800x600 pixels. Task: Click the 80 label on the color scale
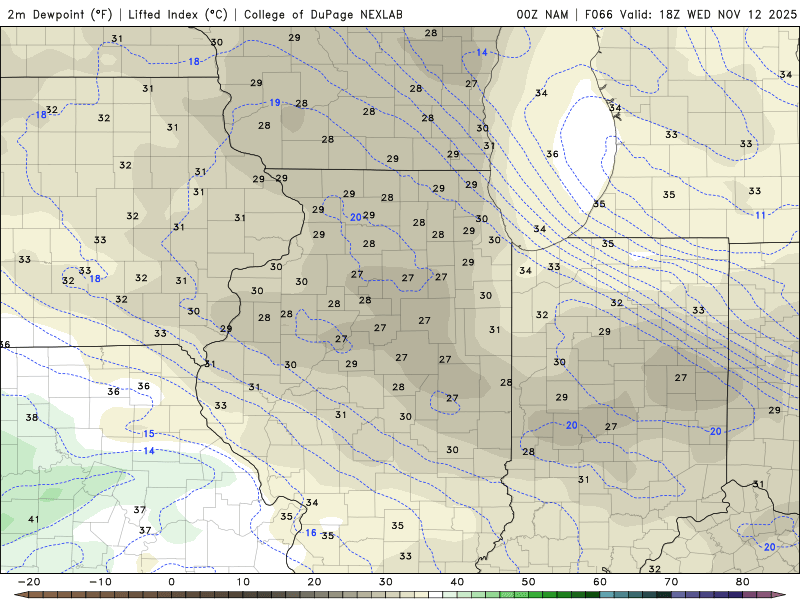(743, 582)
